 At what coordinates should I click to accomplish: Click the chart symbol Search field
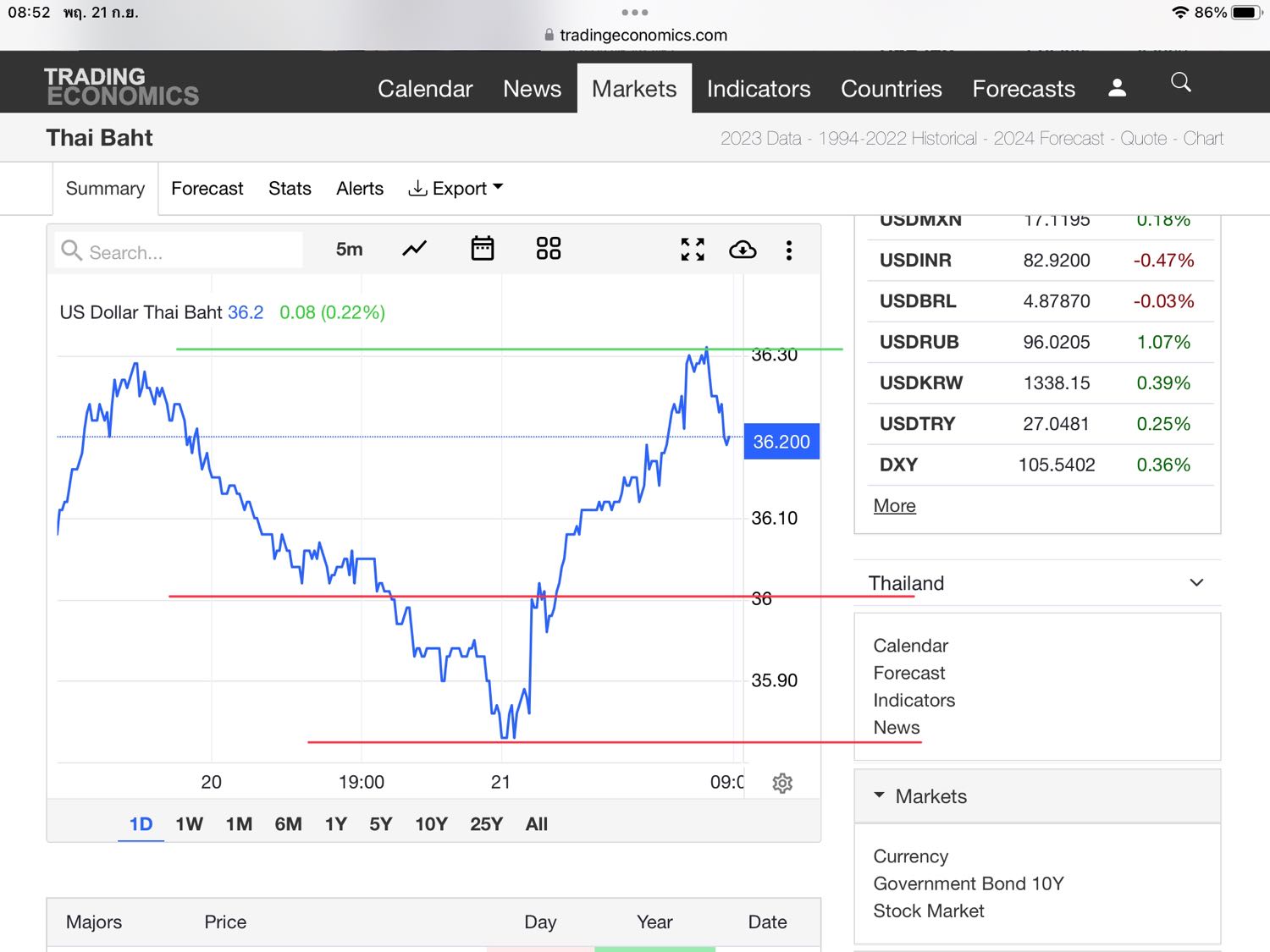(x=179, y=251)
